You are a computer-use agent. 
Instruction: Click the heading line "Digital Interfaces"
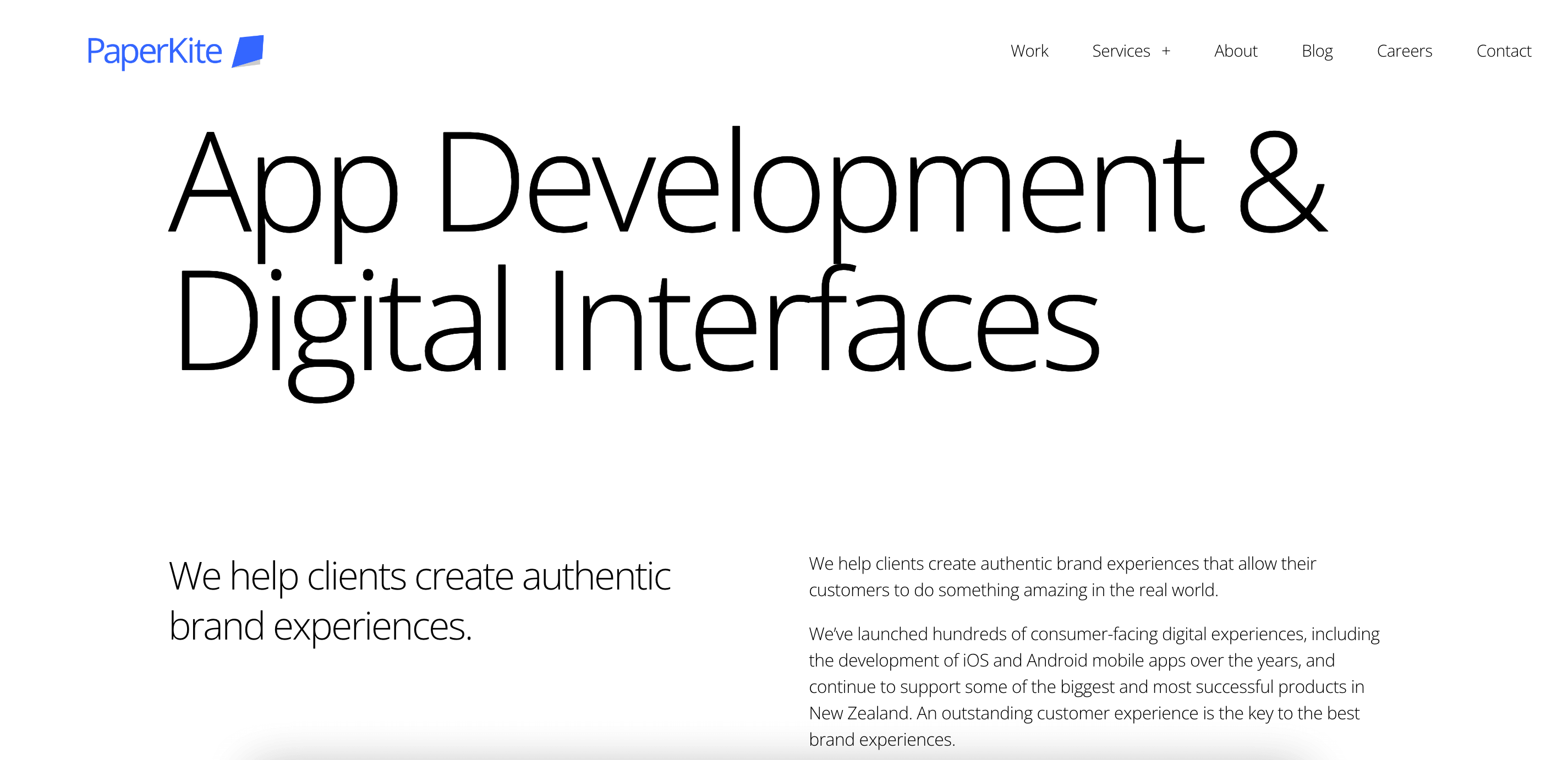pyautogui.click(x=639, y=332)
